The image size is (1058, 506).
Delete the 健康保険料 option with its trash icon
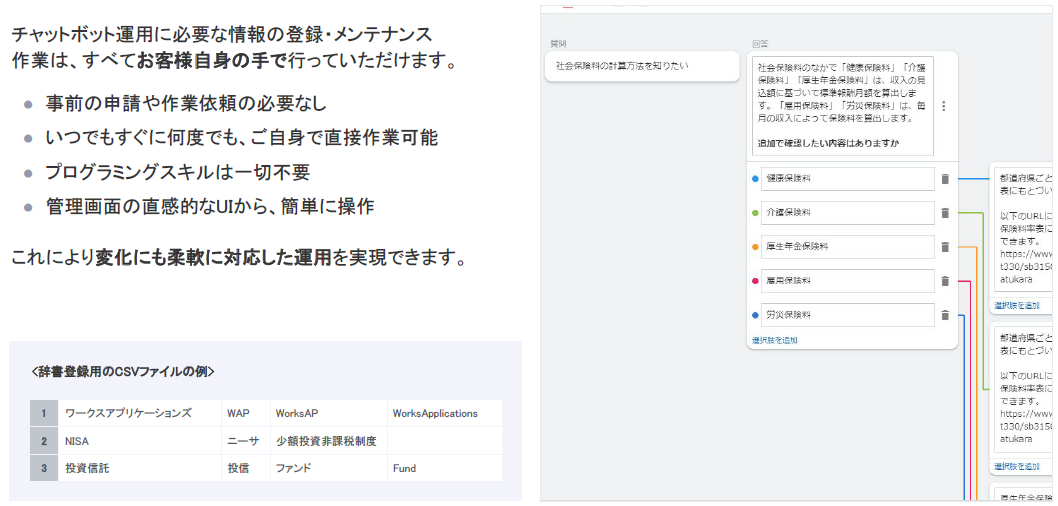pos(945,179)
